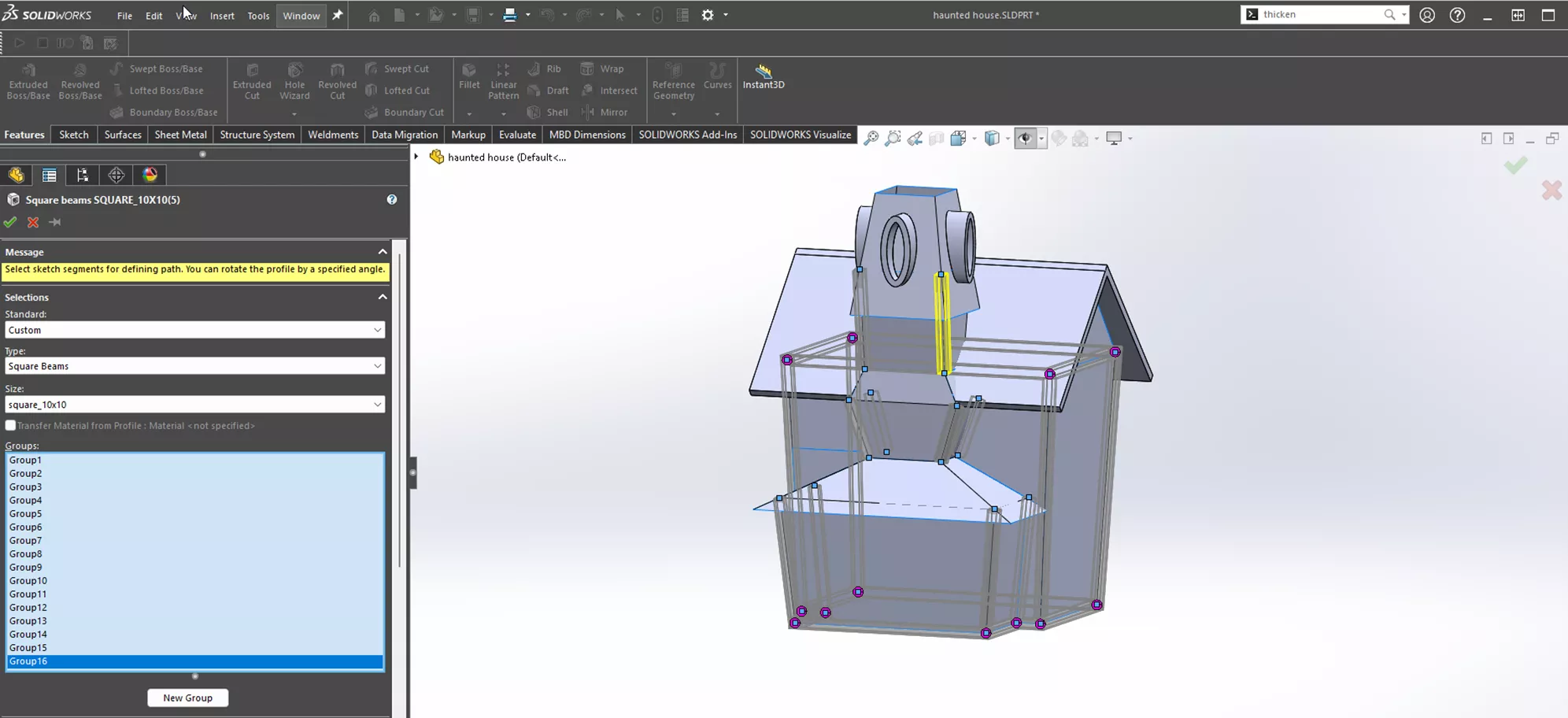
Task: Open the Insert menu
Action: coord(222,16)
